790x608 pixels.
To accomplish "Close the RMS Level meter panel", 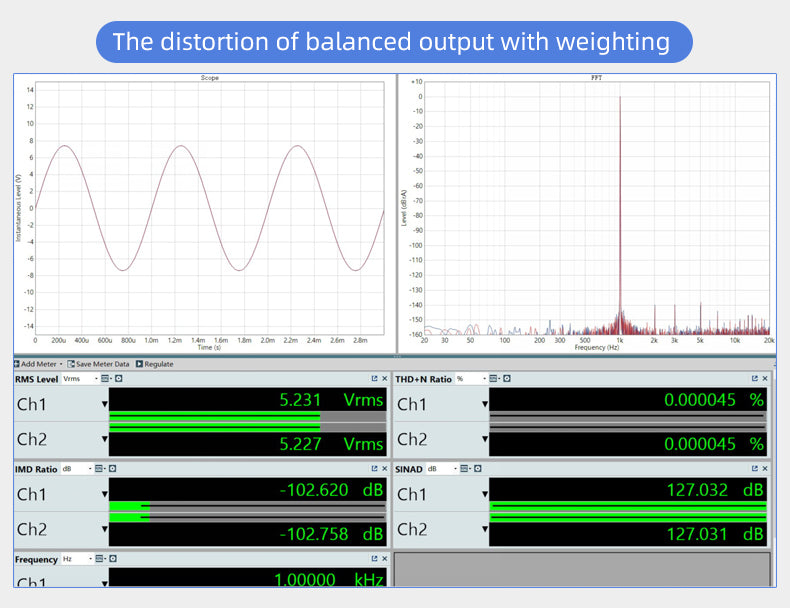I will pyautogui.click(x=384, y=379).
